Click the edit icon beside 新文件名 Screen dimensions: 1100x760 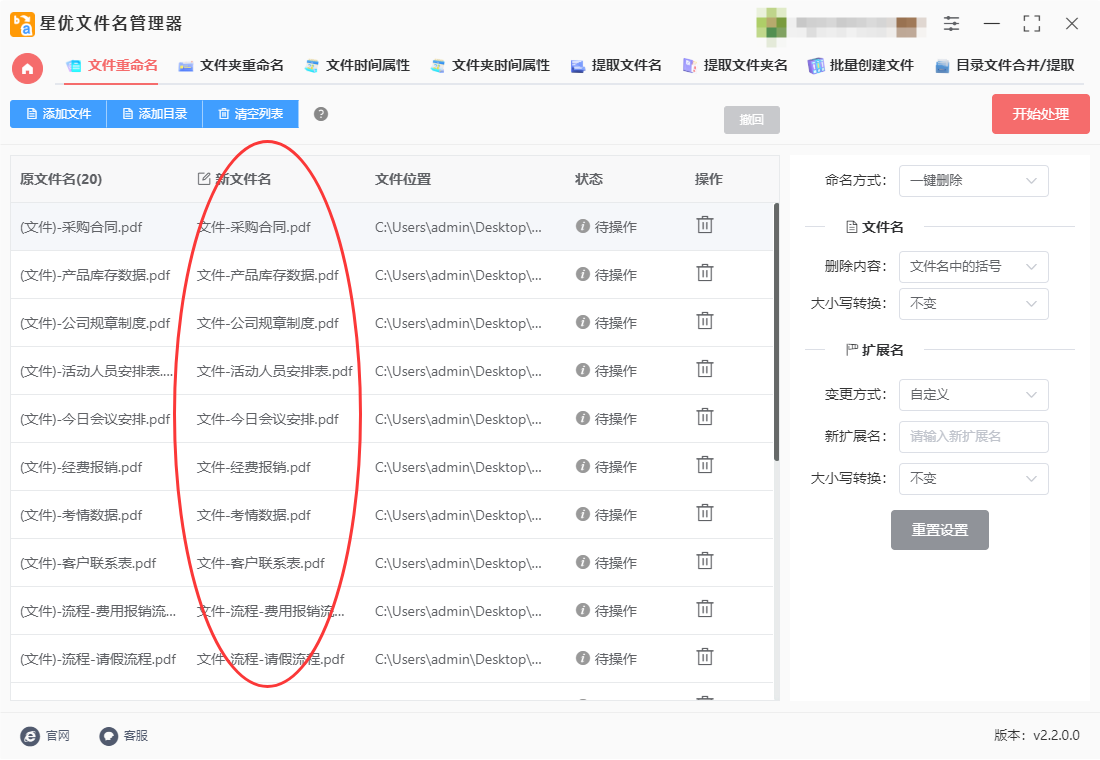(x=203, y=179)
